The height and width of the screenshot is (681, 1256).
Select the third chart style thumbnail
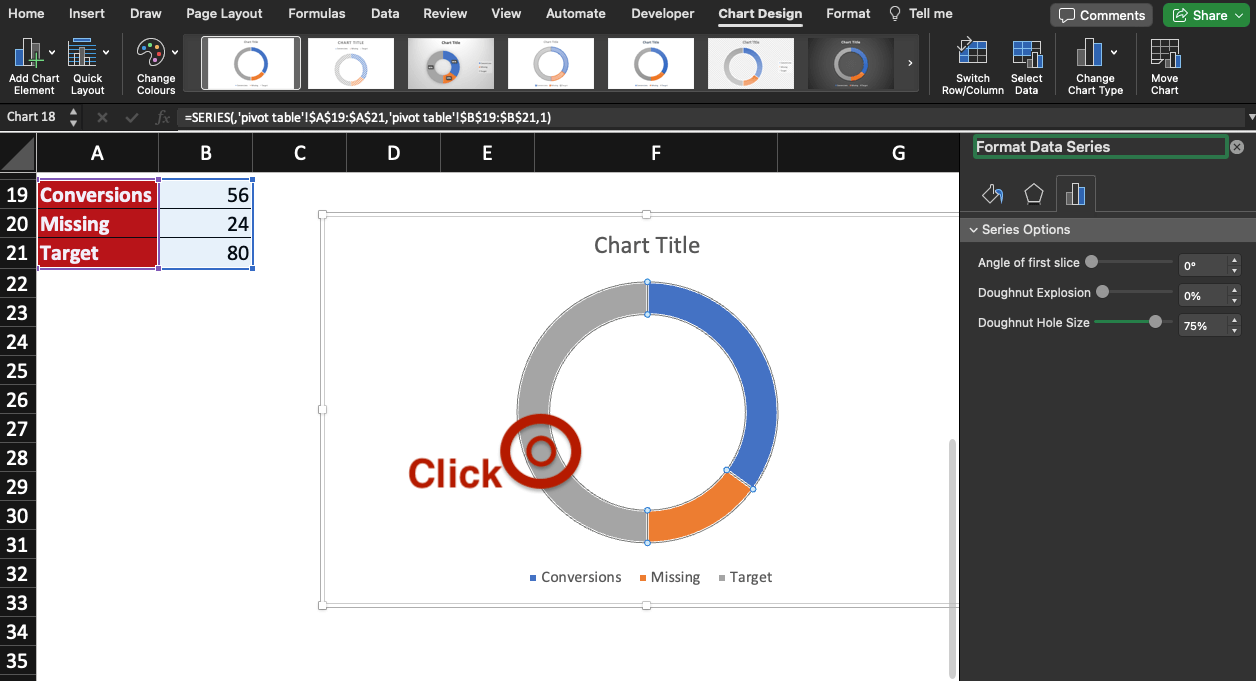(451, 62)
